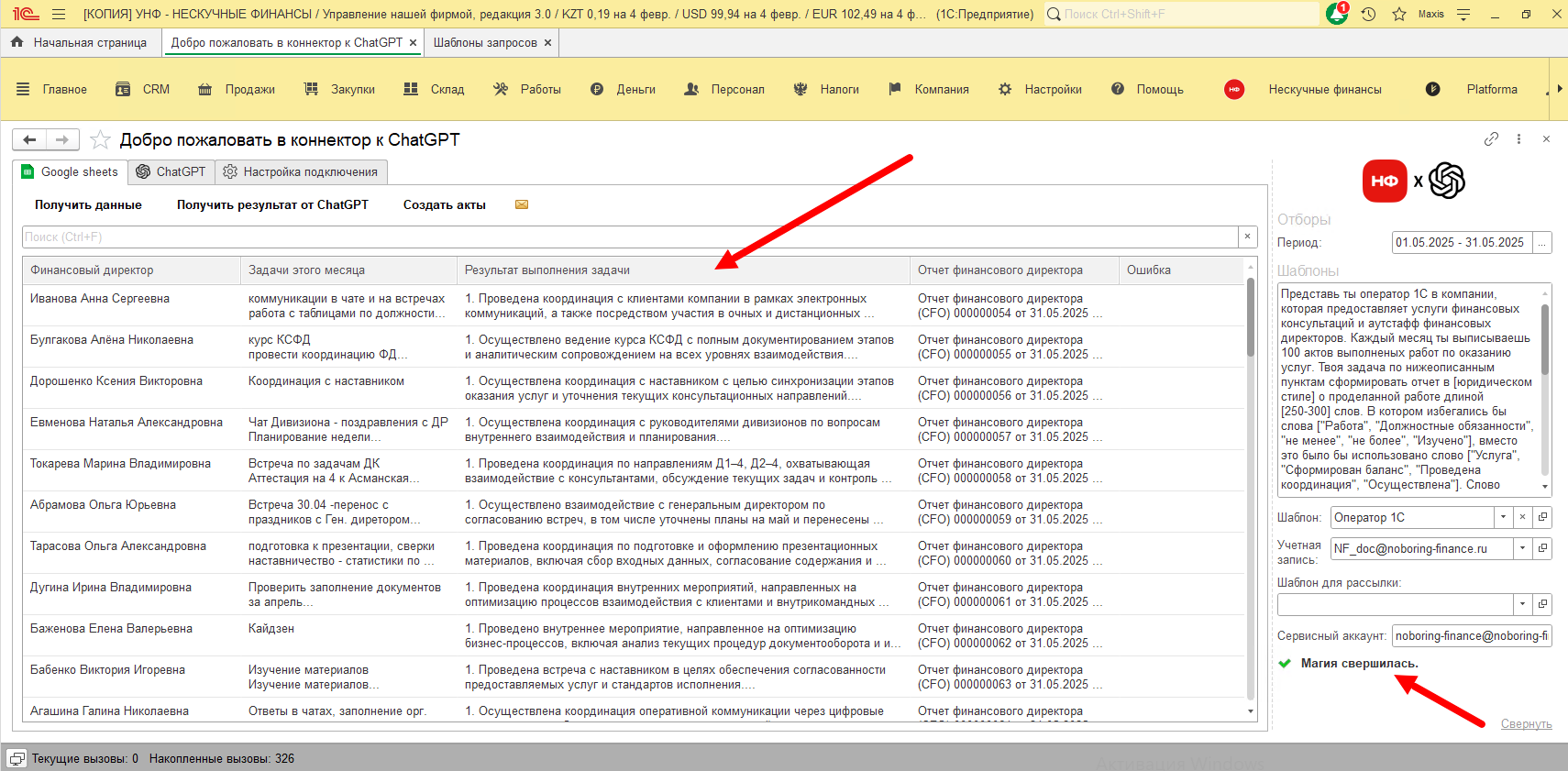Expand the Учетная запись dropdown
The image size is (1568, 771).
click(x=1522, y=548)
